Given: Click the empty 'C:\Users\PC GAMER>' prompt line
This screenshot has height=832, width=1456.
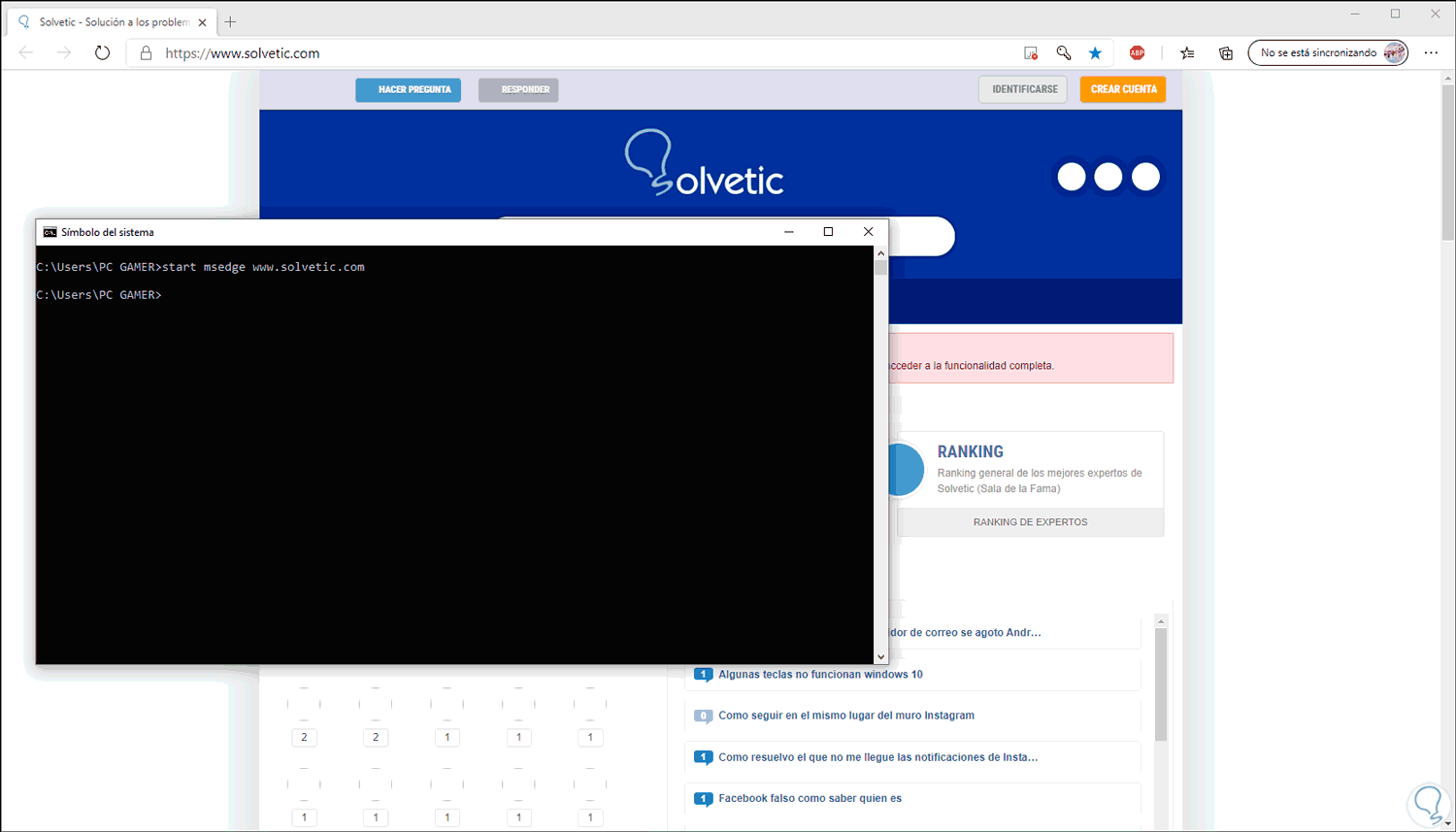Looking at the screenshot, I should coord(99,295).
